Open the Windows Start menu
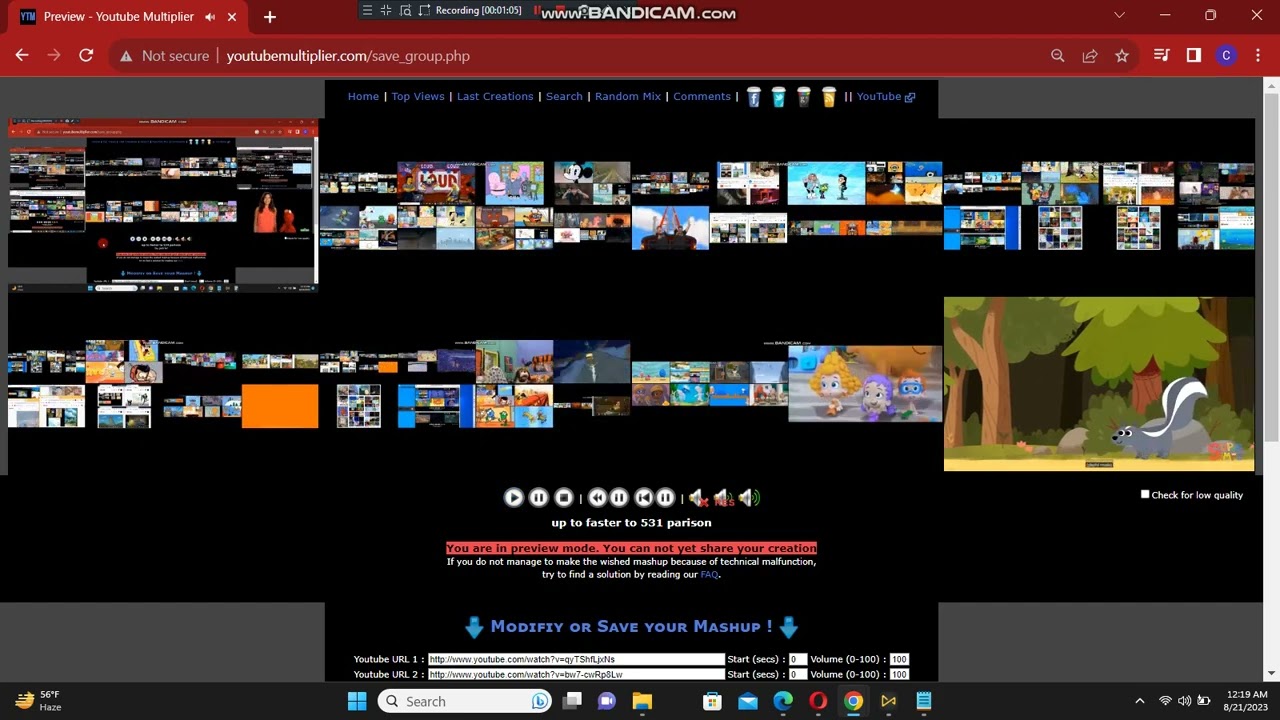Viewport: 1280px width, 720px height. click(x=357, y=701)
